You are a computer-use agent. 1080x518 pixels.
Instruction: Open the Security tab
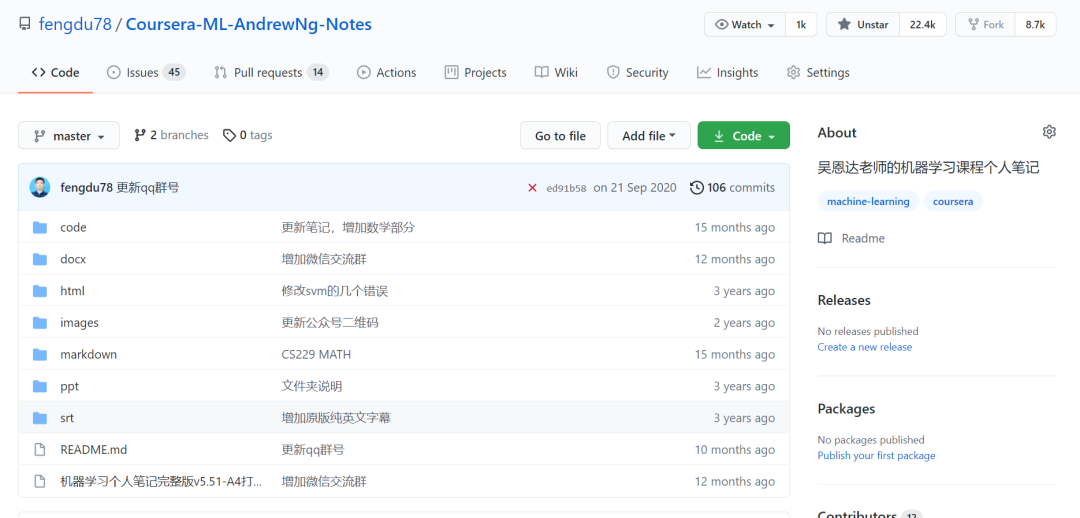(637, 72)
